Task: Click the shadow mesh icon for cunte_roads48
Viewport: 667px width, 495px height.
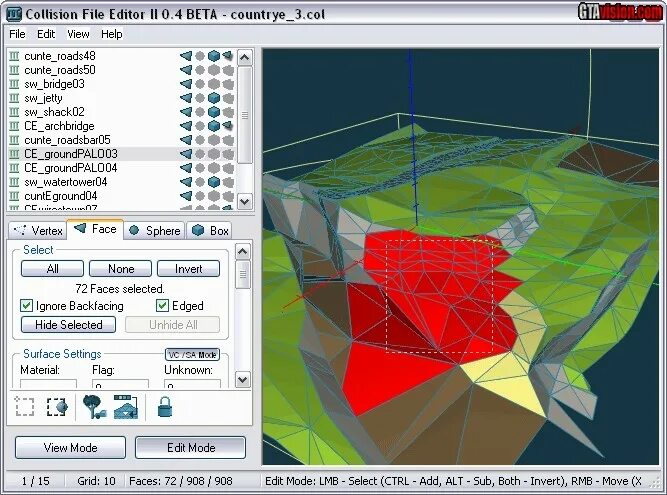Action: point(228,56)
